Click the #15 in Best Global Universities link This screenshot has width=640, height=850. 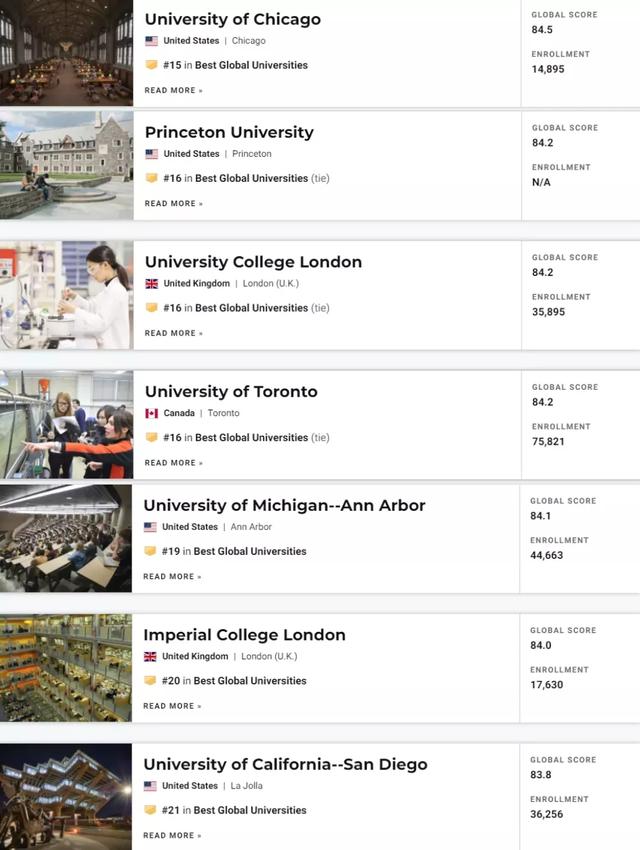[x=235, y=65]
